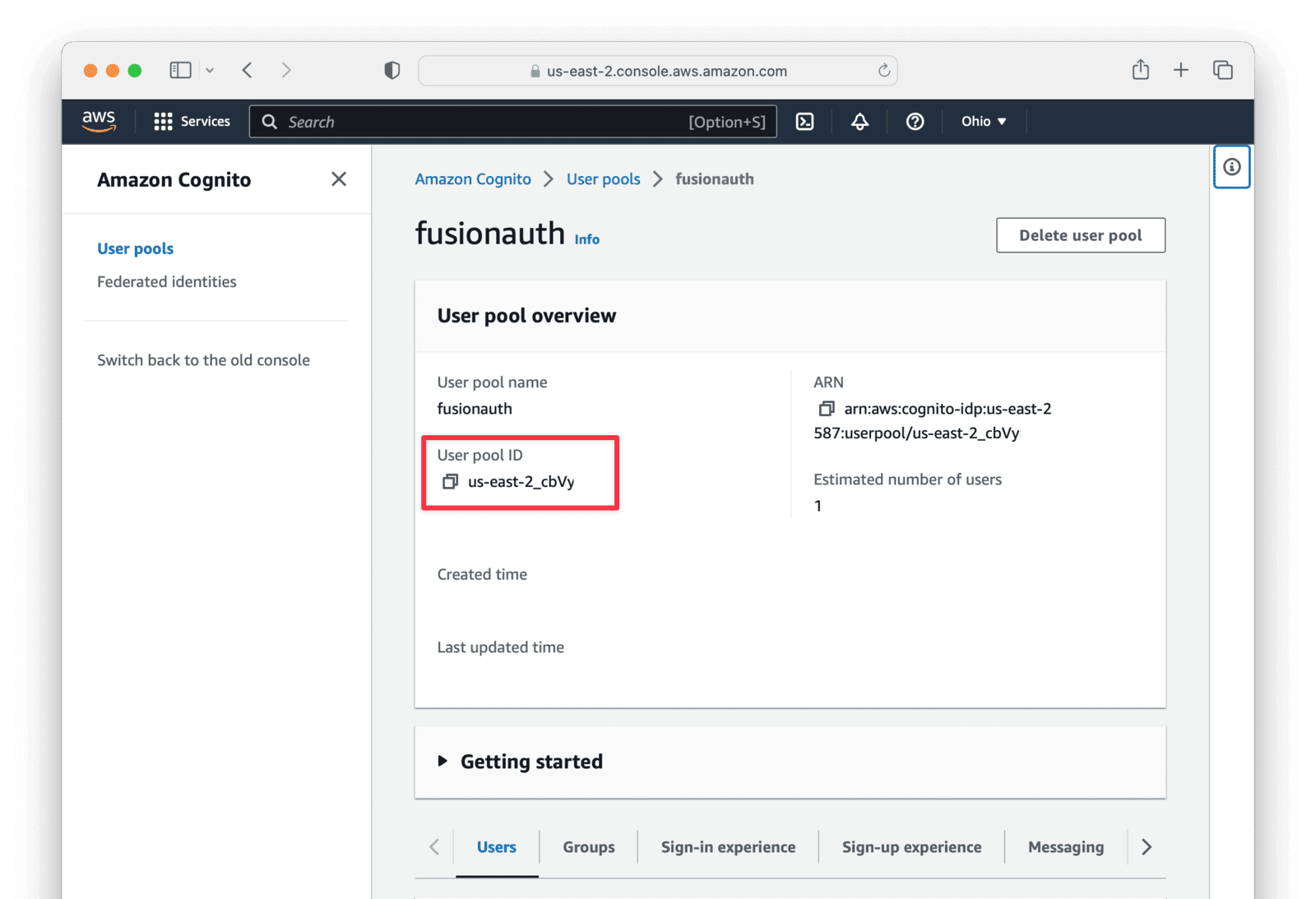Reload the page in address bar
This screenshot has height=899, width=1316.
pyautogui.click(x=884, y=71)
